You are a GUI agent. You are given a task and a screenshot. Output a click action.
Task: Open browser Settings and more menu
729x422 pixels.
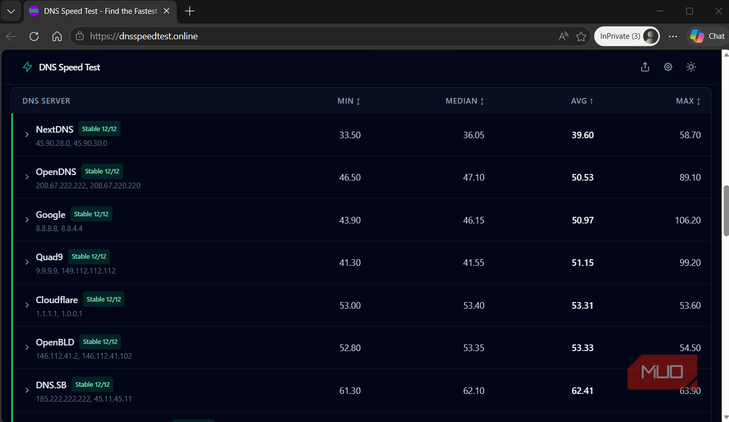pos(673,36)
